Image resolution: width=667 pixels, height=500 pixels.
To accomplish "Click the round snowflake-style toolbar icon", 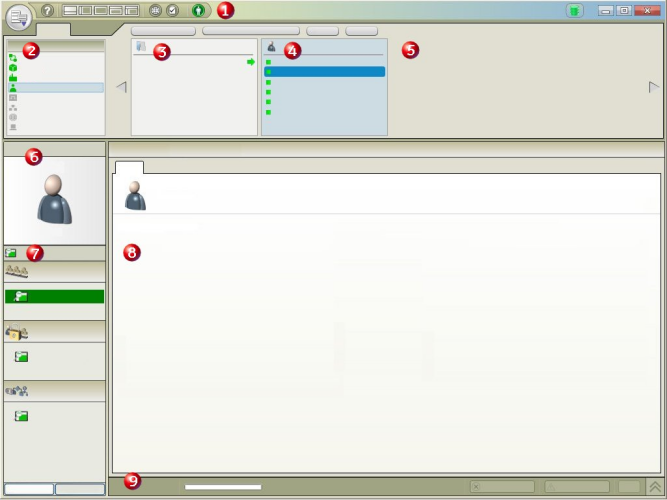I will click(x=155, y=11).
